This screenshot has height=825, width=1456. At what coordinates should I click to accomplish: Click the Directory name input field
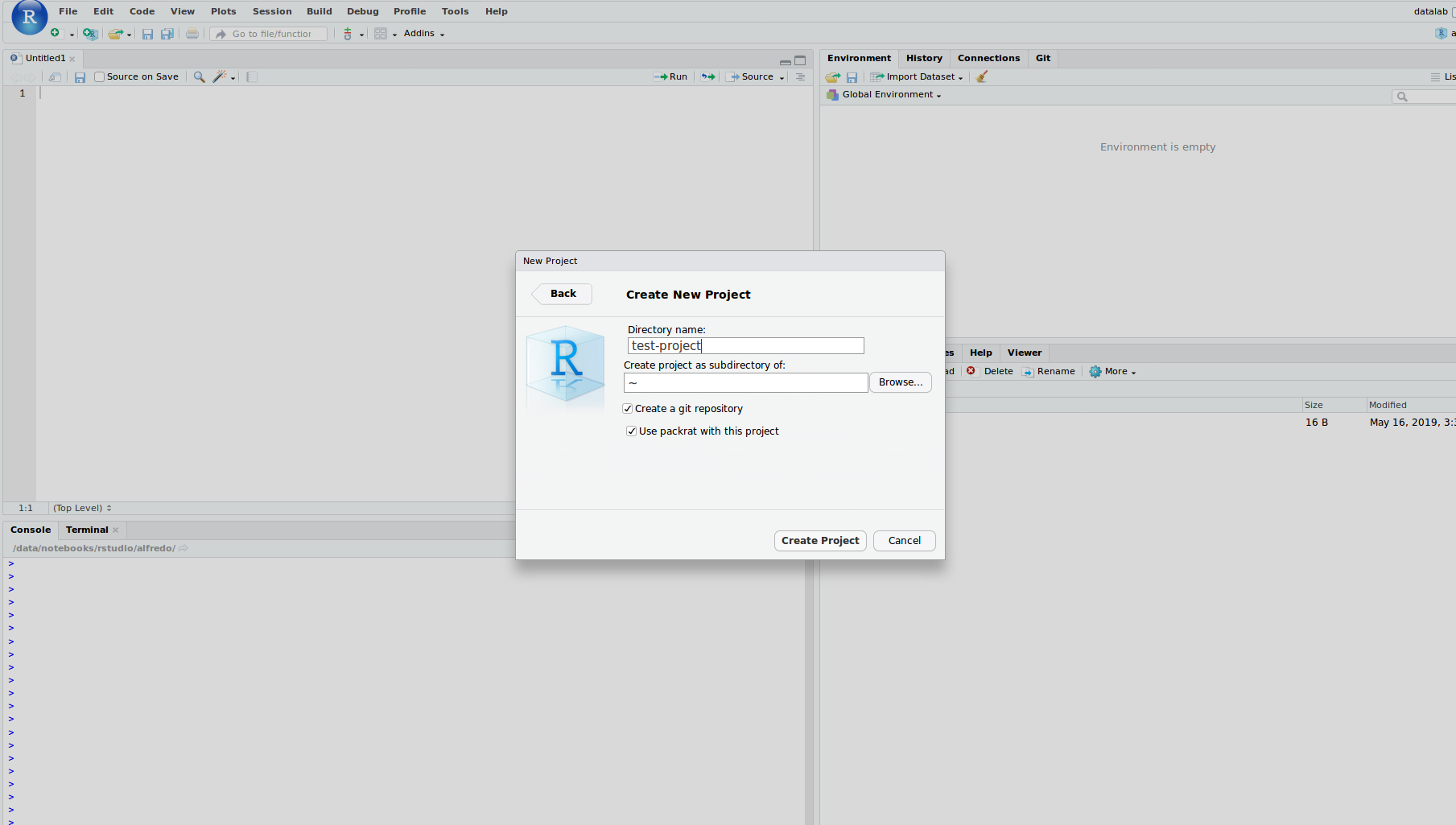745,346
